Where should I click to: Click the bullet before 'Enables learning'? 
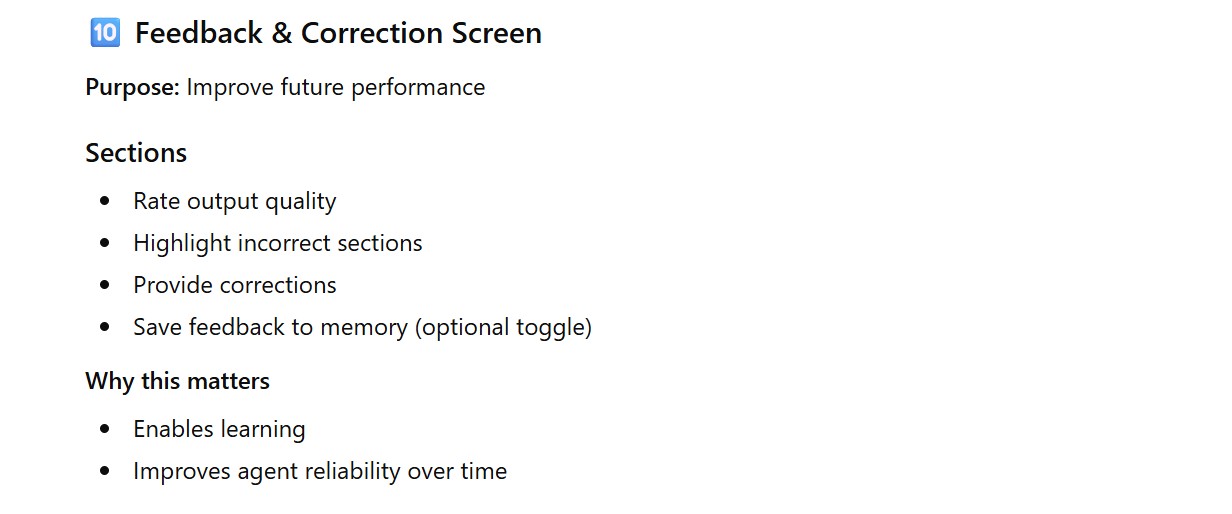(x=106, y=430)
